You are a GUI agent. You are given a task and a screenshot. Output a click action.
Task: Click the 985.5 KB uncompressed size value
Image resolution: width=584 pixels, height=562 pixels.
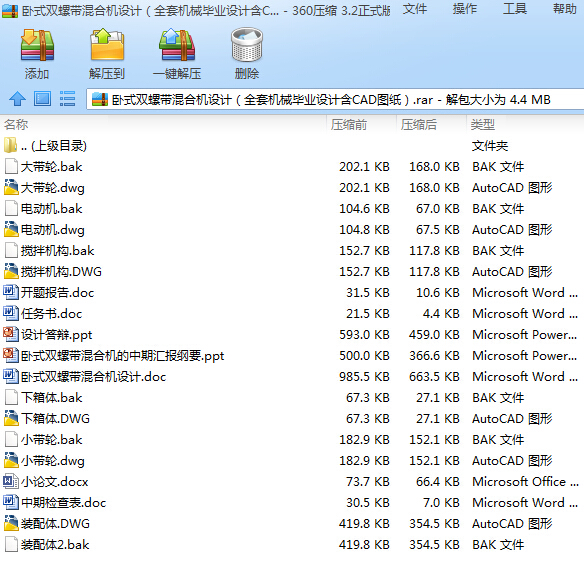tap(364, 377)
